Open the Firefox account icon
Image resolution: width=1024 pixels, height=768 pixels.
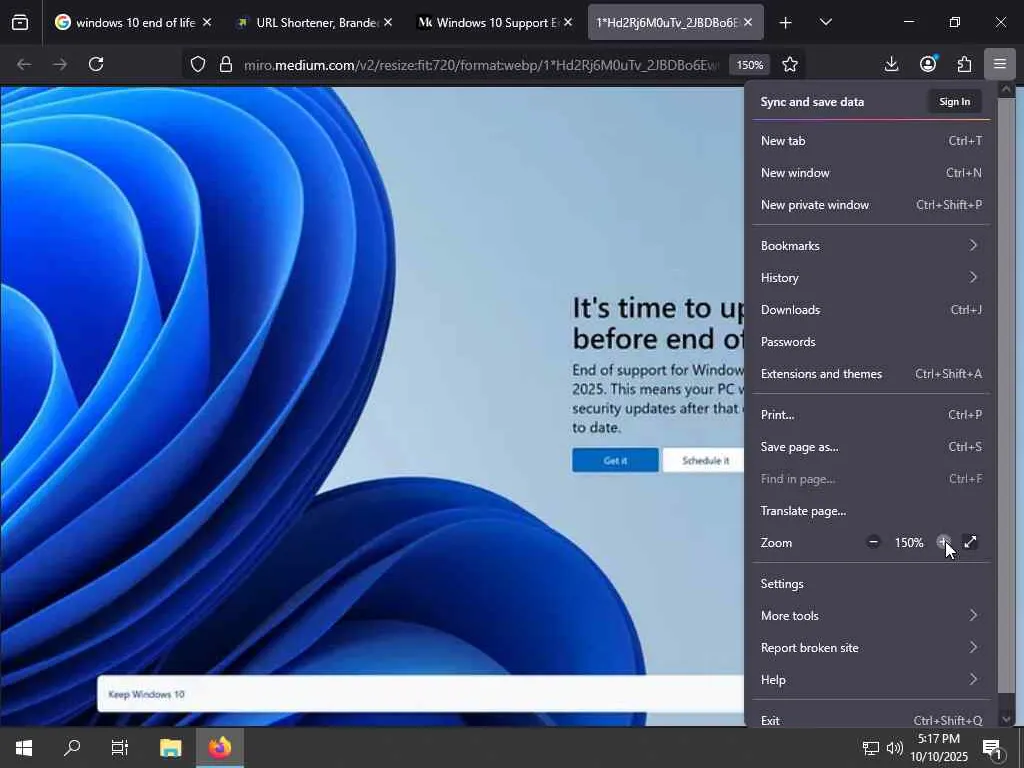pyautogui.click(x=928, y=64)
